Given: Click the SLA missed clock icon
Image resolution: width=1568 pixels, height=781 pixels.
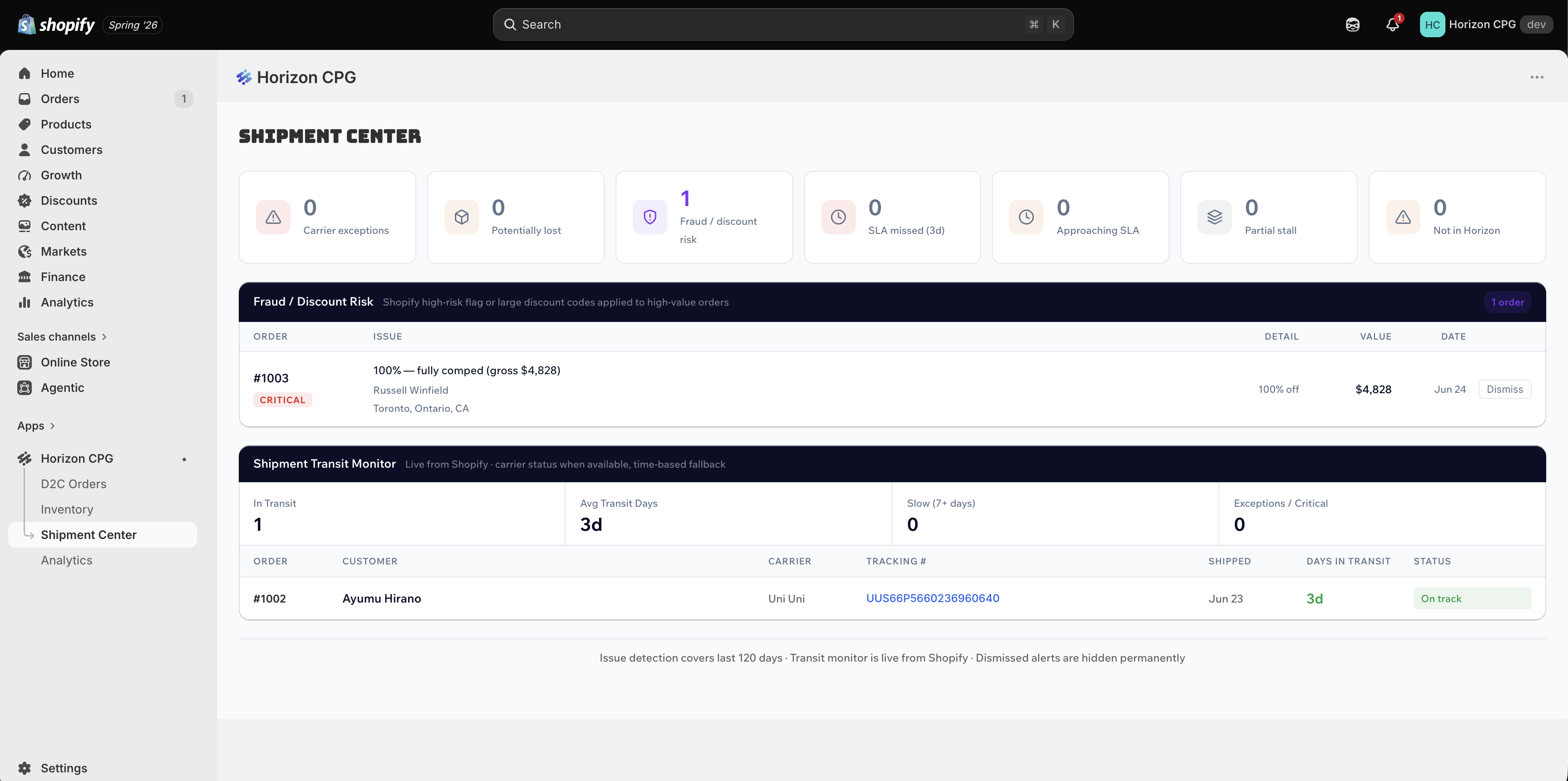Looking at the screenshot, I should (x=838, y=217).
